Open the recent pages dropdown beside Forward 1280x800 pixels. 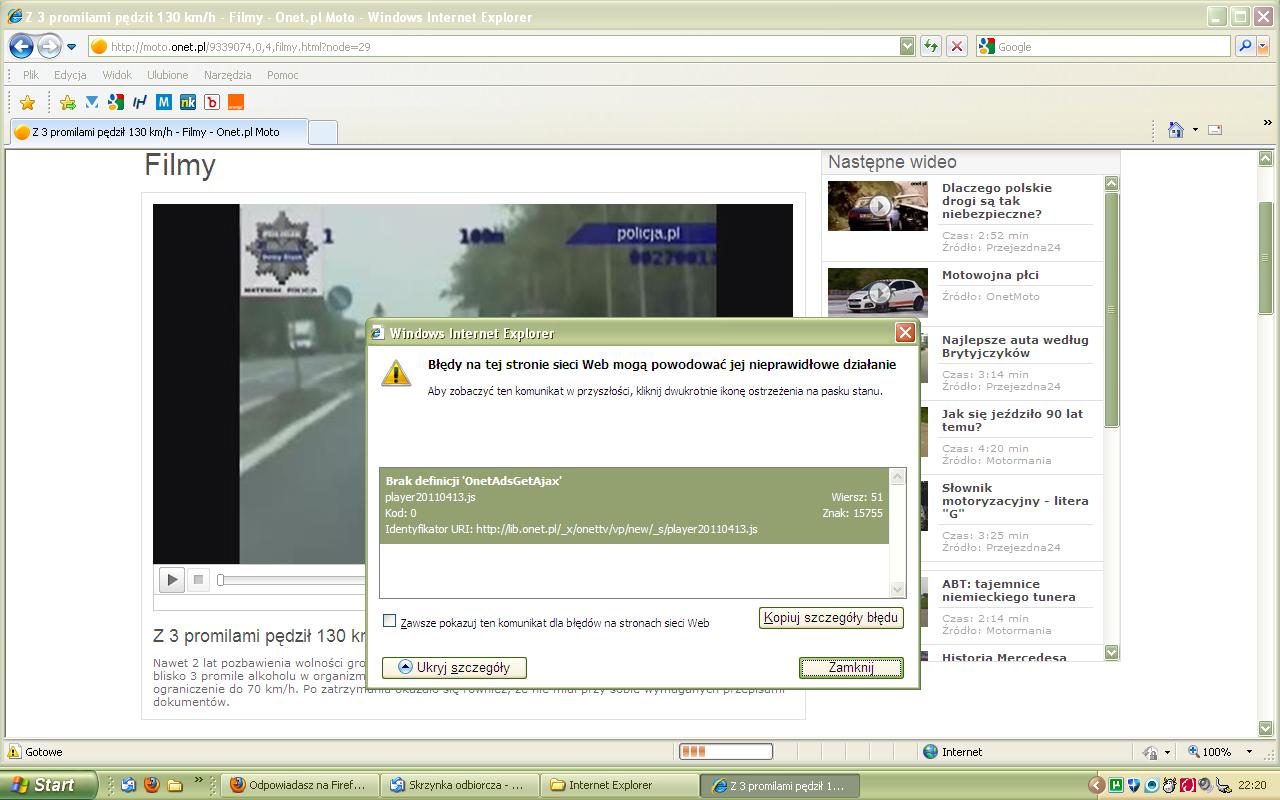[x=72, y=47]
